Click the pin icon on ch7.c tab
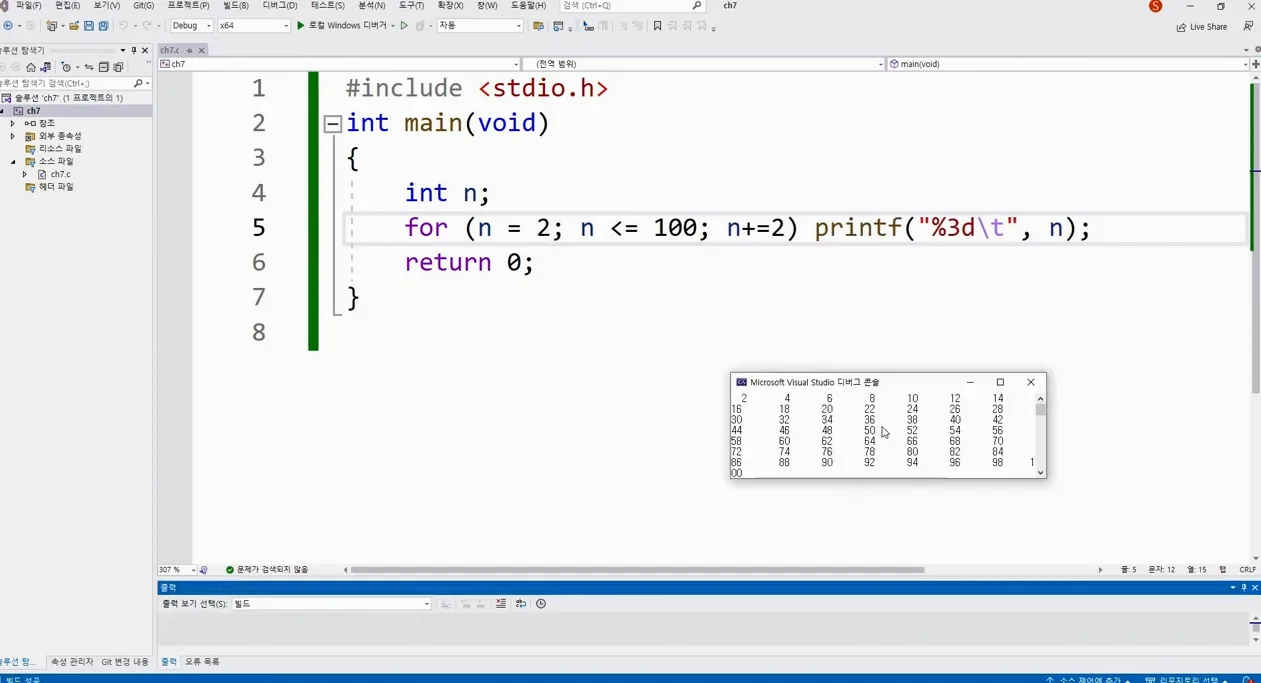 (189, 50)
